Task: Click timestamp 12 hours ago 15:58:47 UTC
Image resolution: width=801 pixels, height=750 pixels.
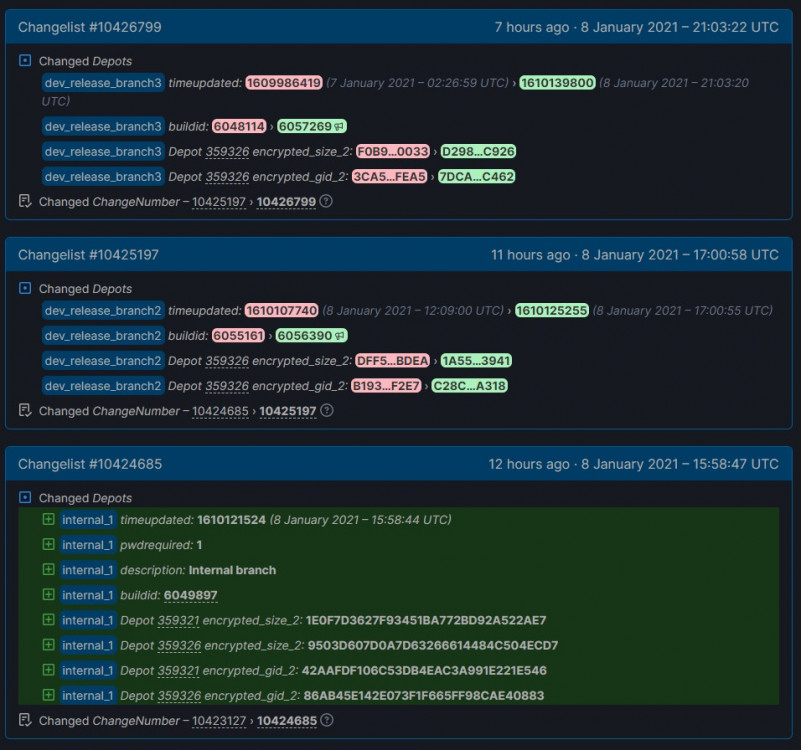Action: pos(633,464)
